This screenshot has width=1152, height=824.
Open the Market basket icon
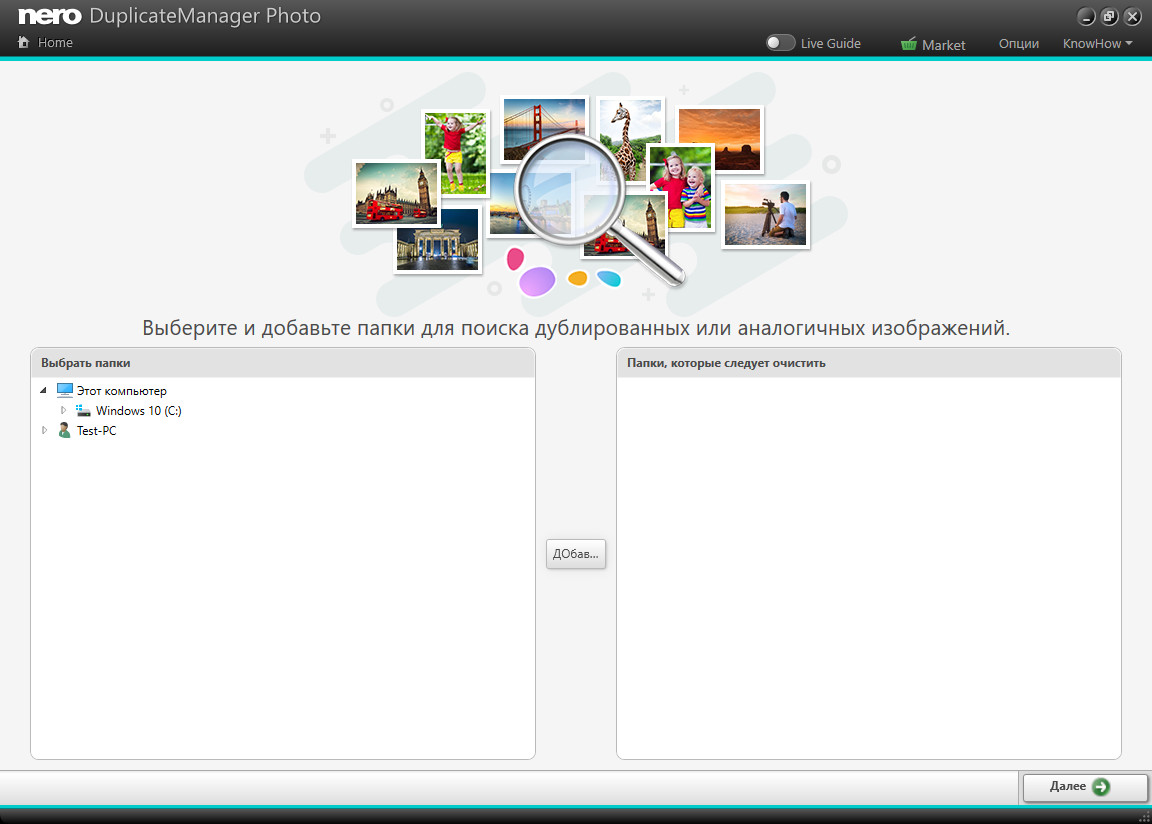pyautogui.click(x=909, y=44)
